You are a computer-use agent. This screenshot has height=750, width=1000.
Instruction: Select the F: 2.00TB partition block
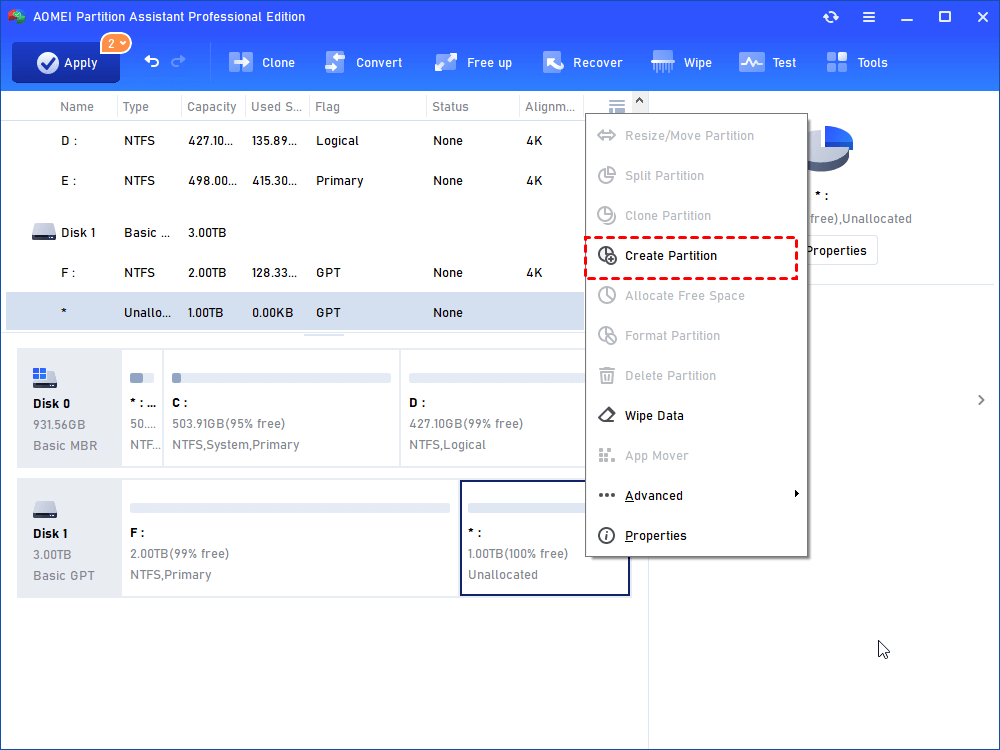[290, 538]
